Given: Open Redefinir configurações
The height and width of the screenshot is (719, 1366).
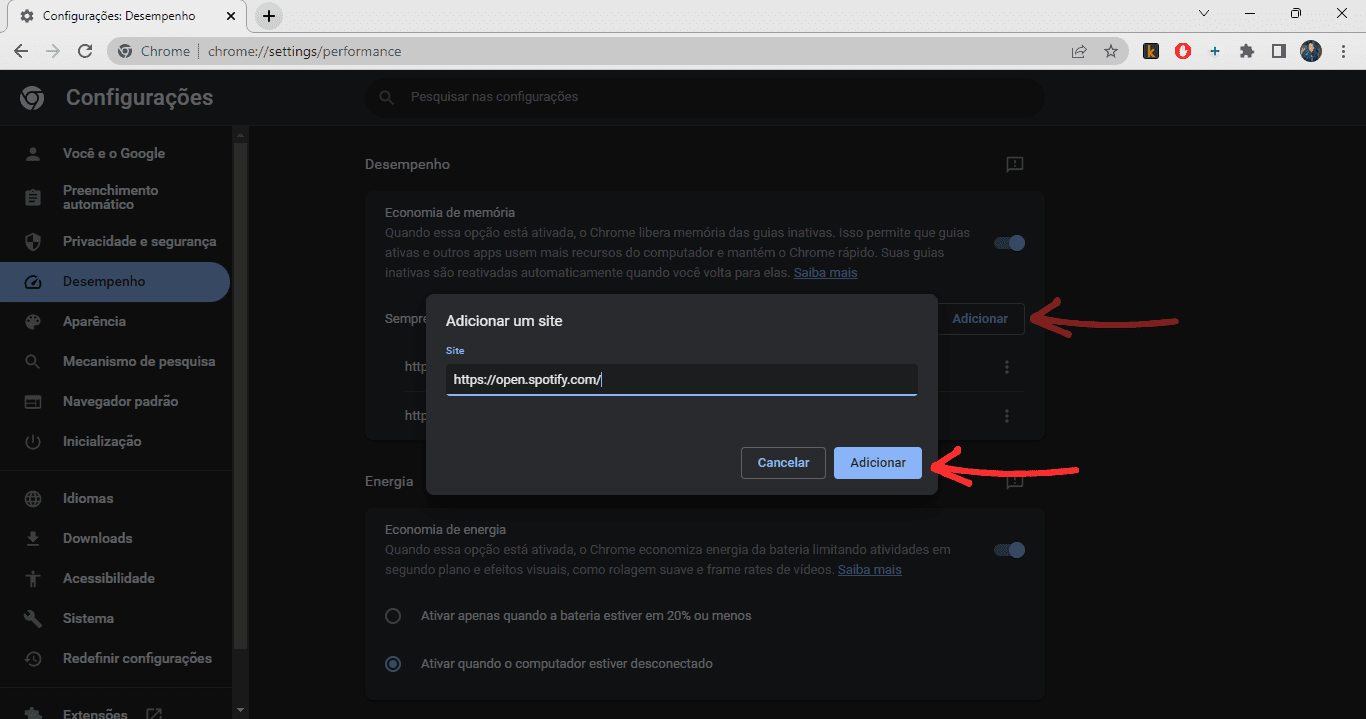Looking at the screenshot, I should (x=115, y=658).
